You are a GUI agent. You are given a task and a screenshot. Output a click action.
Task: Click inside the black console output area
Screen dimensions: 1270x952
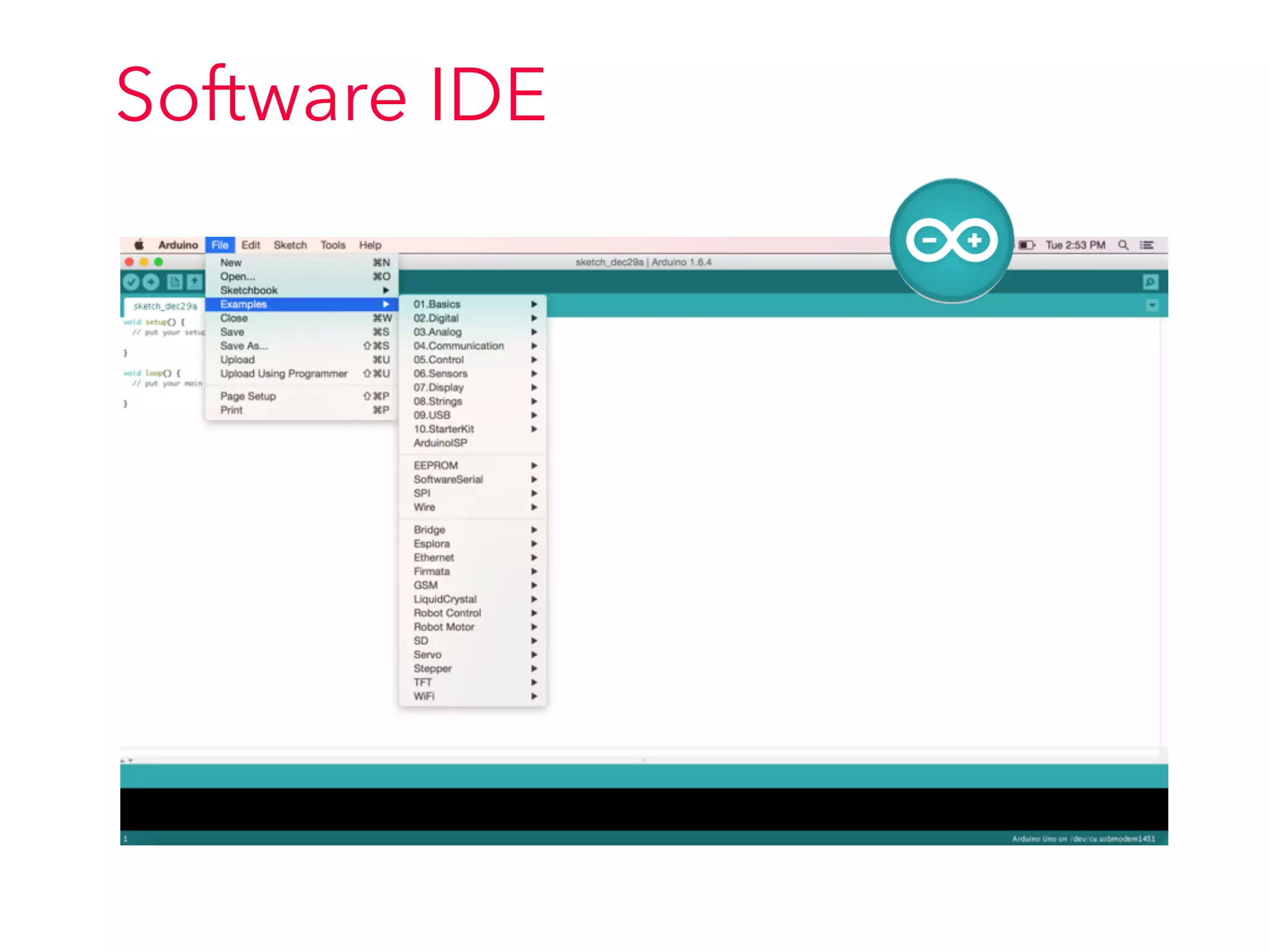644,809
